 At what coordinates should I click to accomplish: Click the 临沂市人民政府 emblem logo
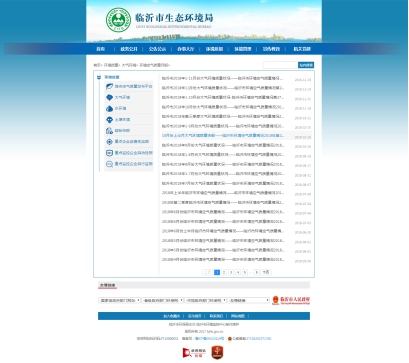pos(291,300)
